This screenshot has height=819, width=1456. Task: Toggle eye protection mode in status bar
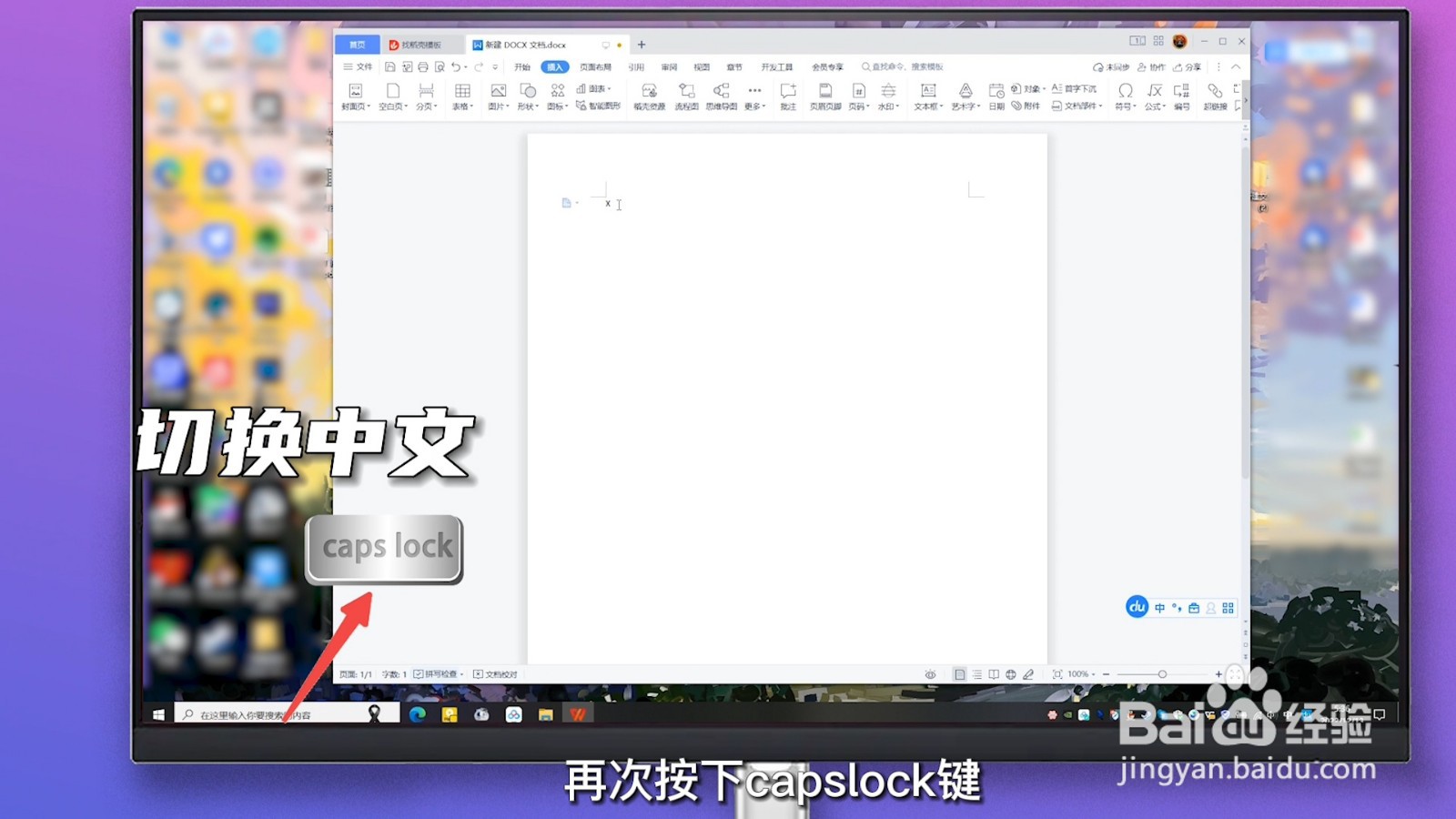pos(930,673)
